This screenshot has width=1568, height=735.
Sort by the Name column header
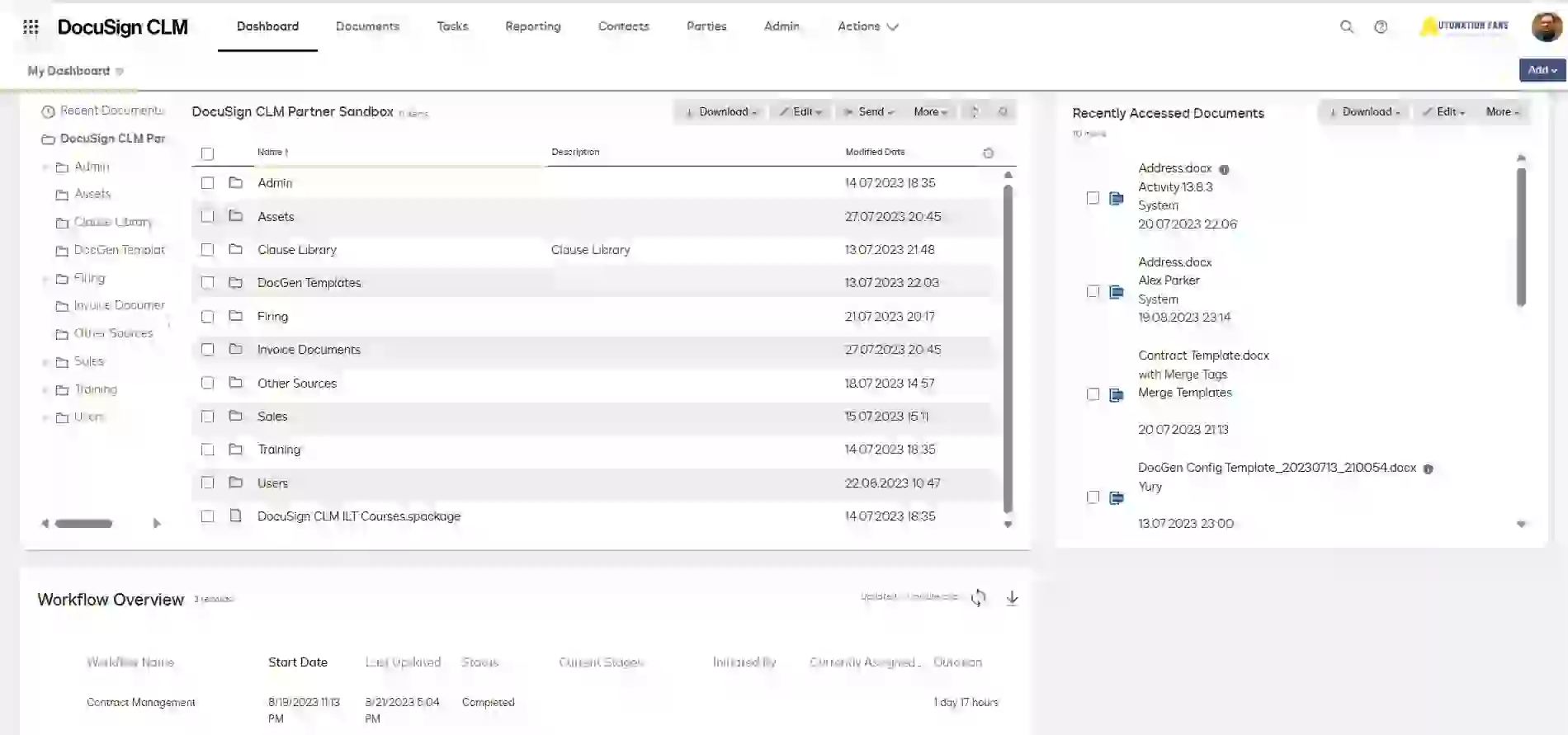coord(272,152)
